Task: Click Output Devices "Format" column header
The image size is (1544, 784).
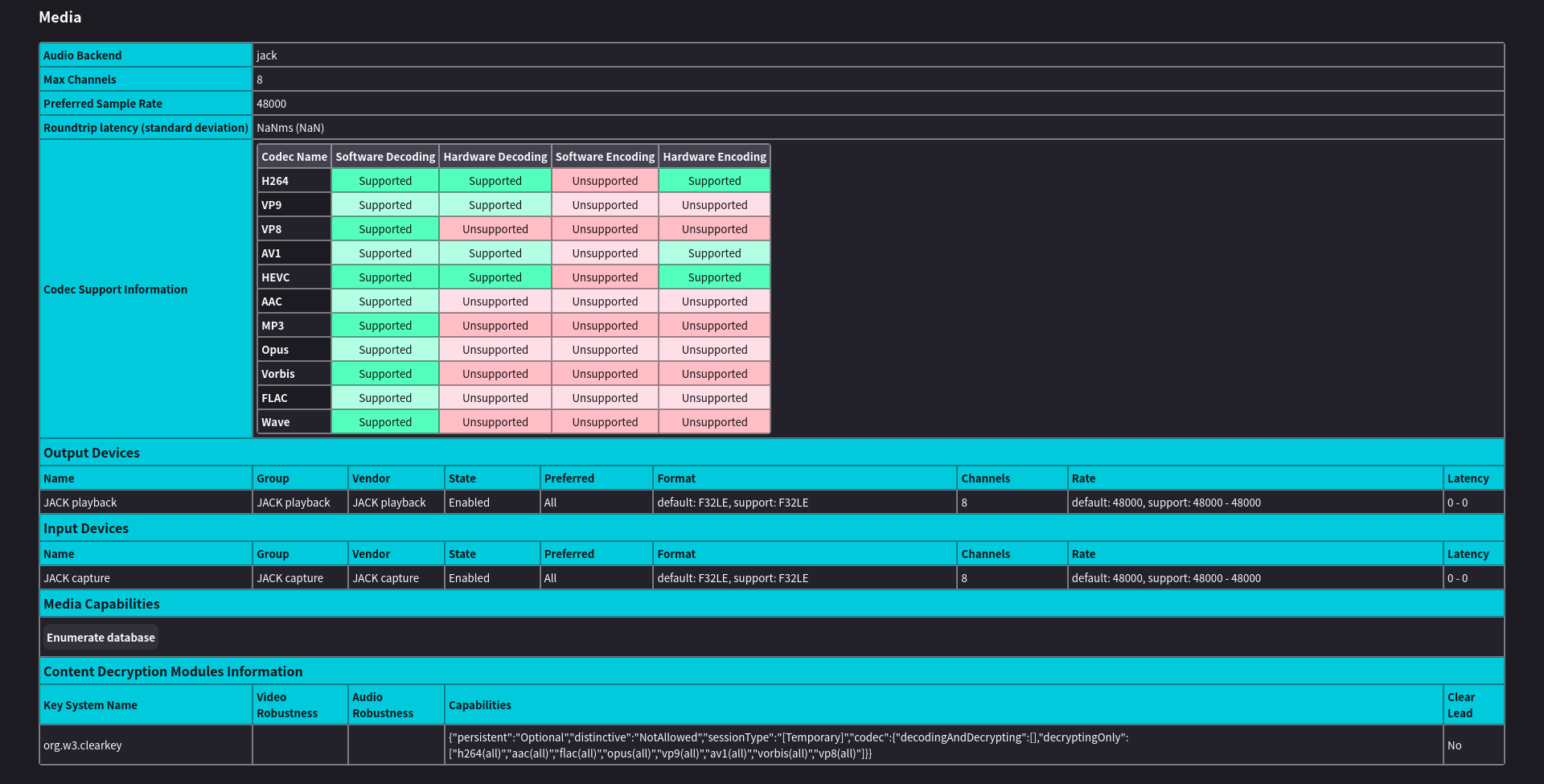Action: click(805, 478)
